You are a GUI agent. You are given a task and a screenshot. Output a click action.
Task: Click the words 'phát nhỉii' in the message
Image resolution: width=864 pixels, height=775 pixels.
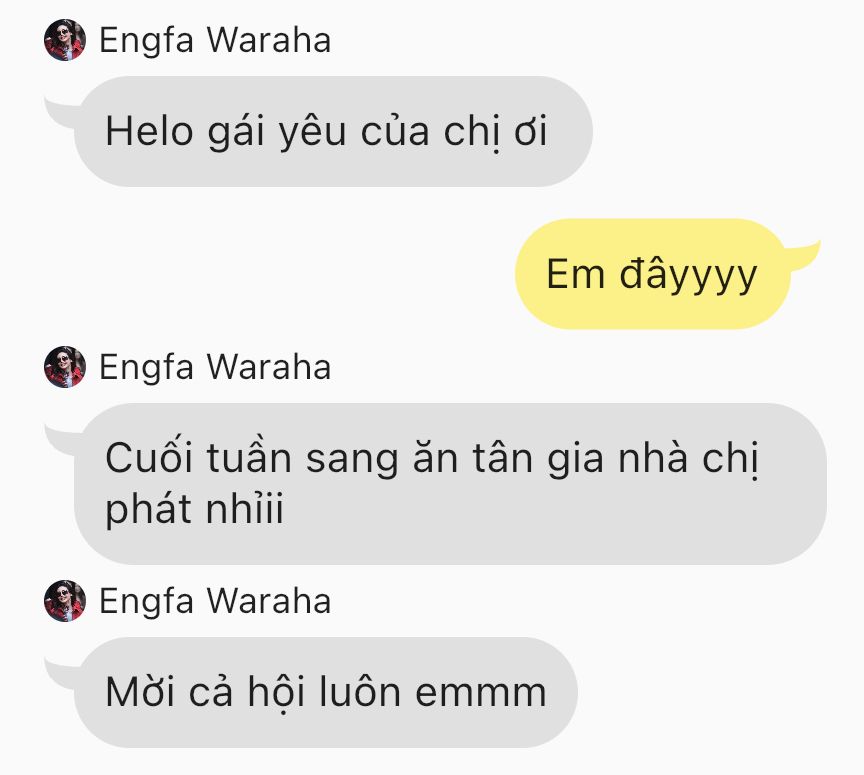tap(194, 509)
